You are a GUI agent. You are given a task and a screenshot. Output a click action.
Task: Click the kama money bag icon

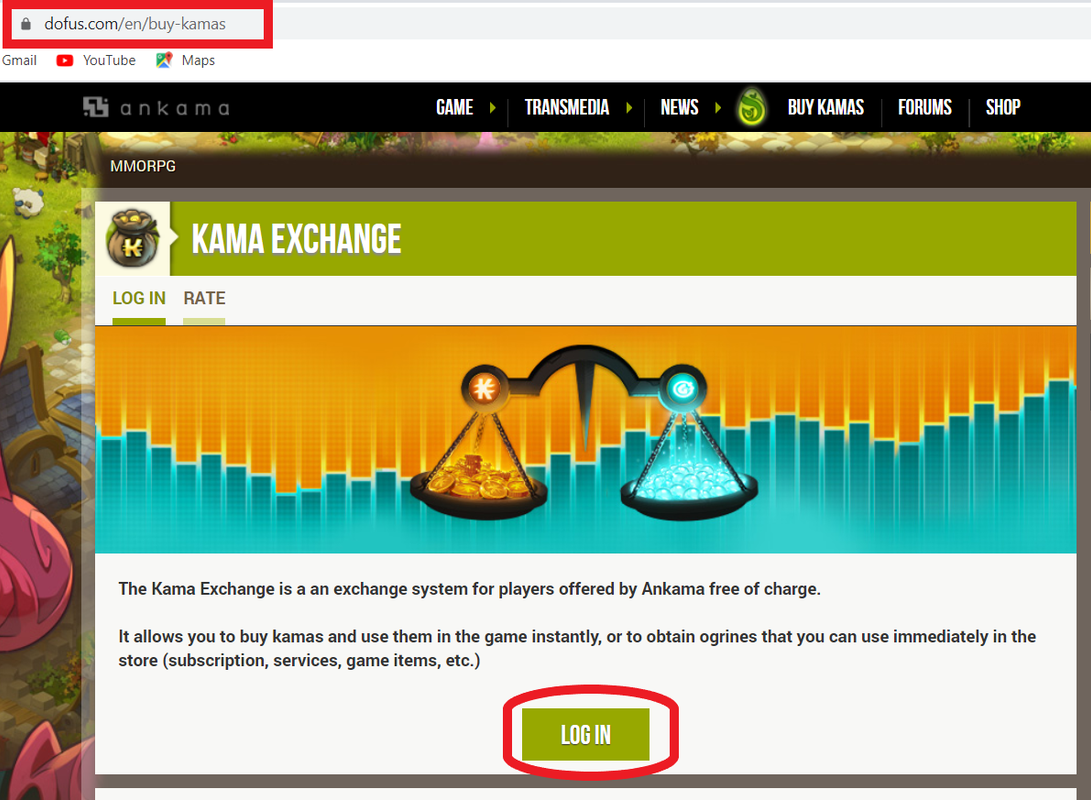click(x=132, y=239)
